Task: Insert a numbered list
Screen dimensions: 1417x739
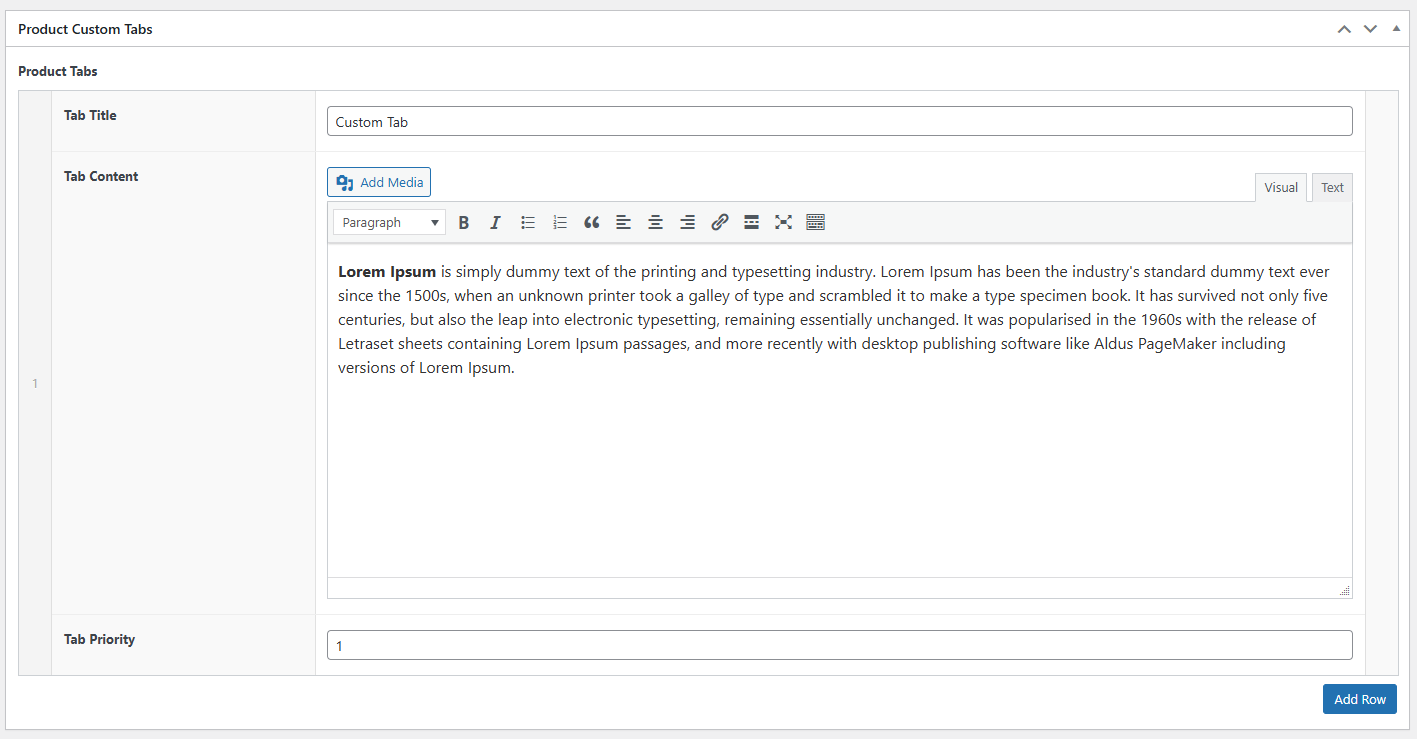Action: pos(559,222)
